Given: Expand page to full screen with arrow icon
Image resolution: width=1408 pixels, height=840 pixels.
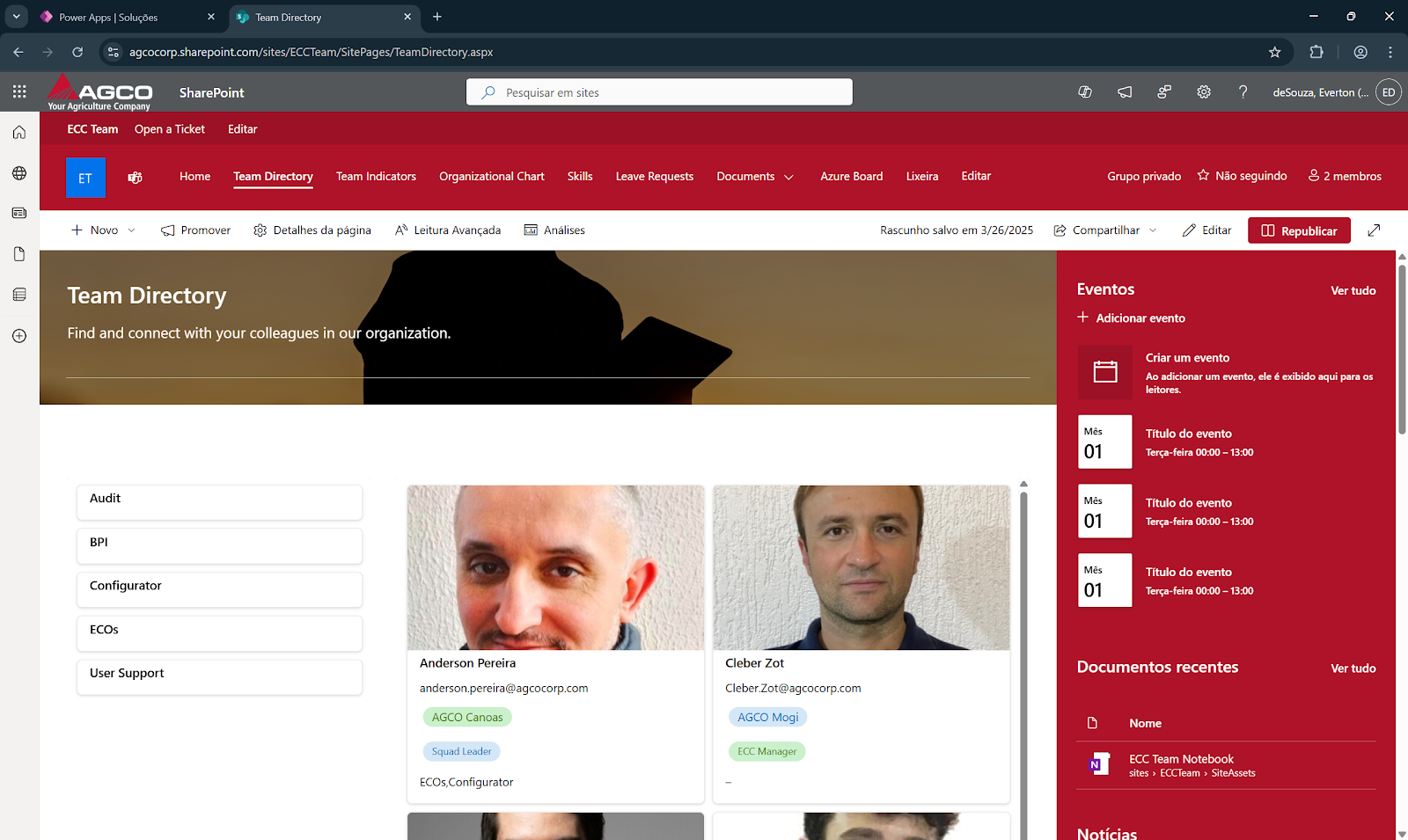Looking at the screenshot, I should tap(1374, 230).
